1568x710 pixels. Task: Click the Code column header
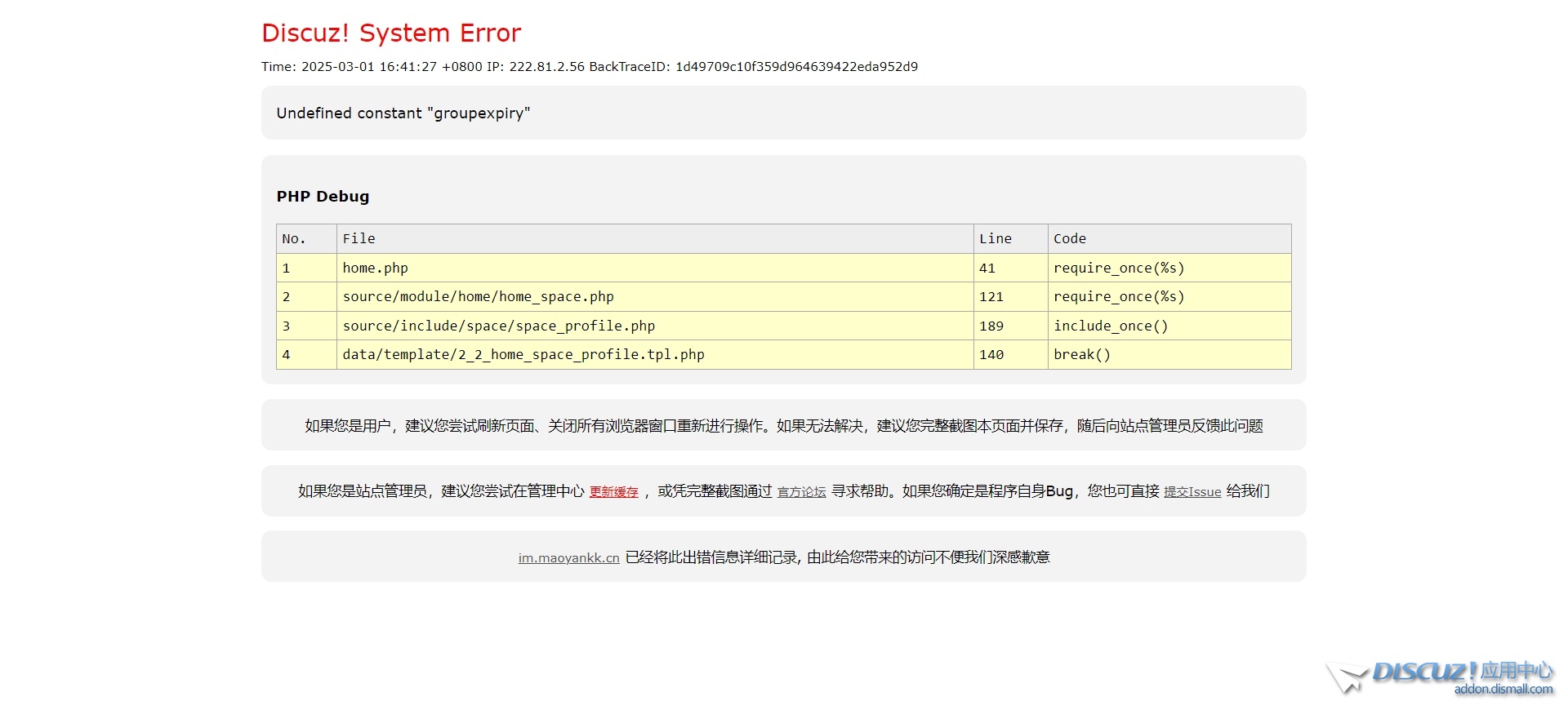coord(1169,238)
